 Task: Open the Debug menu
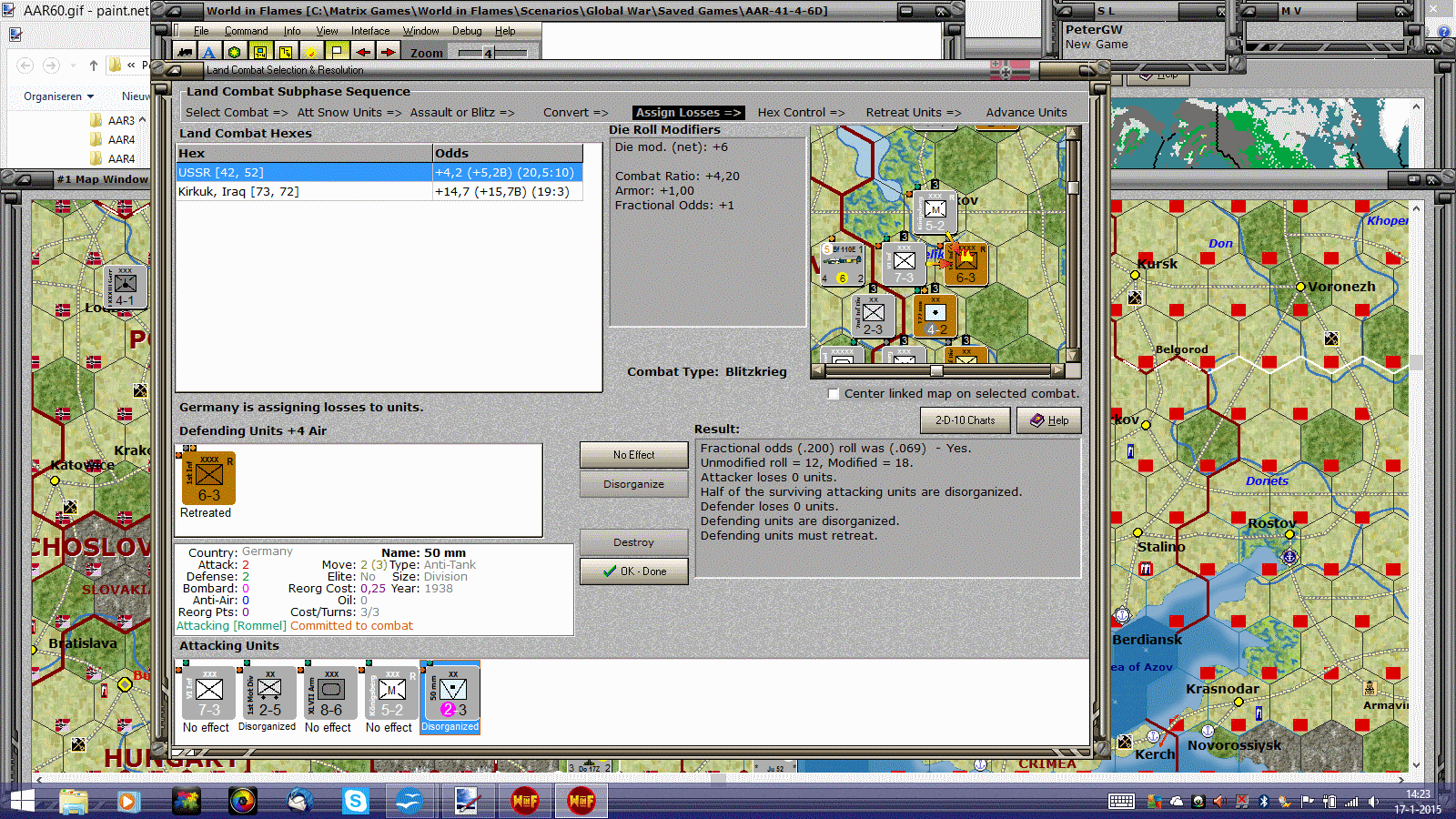(x=467, y=31)
